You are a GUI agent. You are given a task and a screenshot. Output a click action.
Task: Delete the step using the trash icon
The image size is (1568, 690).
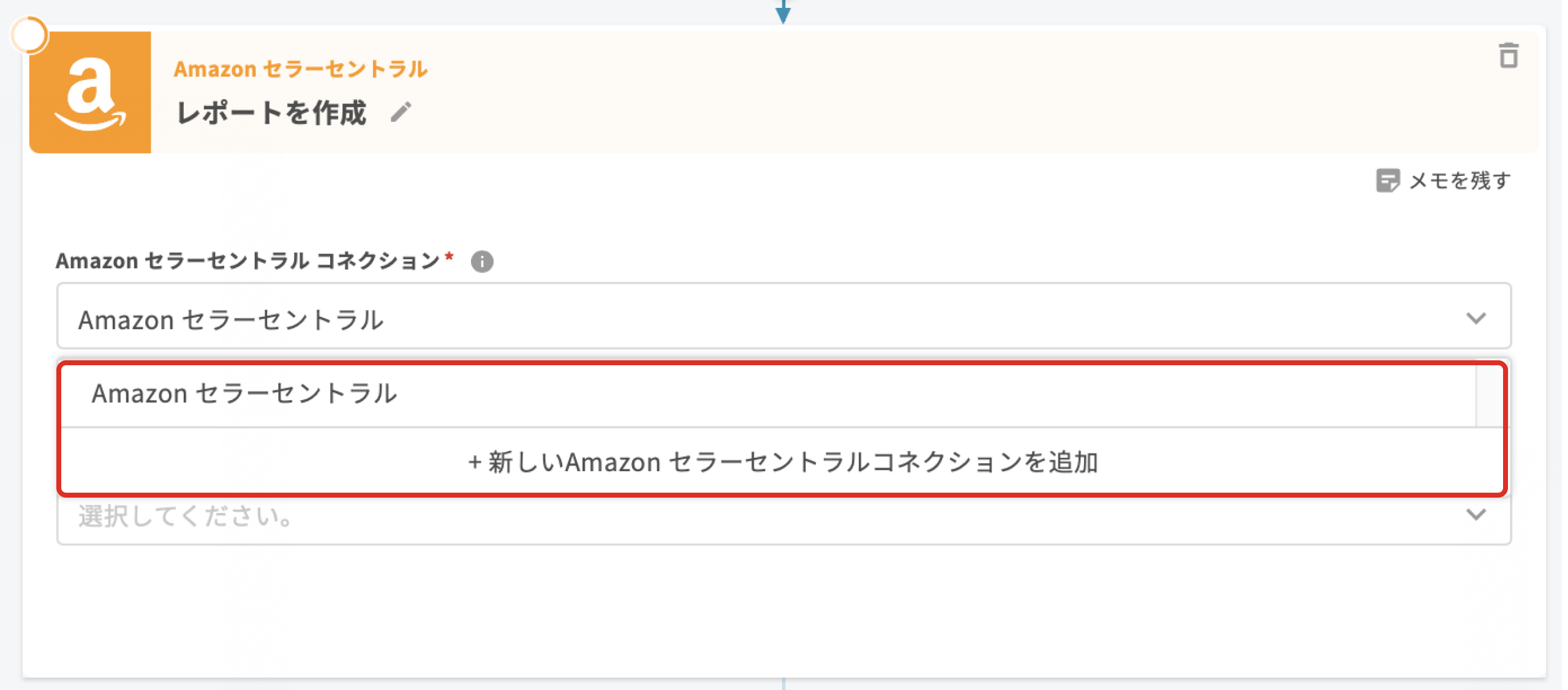click(1508, 56)
